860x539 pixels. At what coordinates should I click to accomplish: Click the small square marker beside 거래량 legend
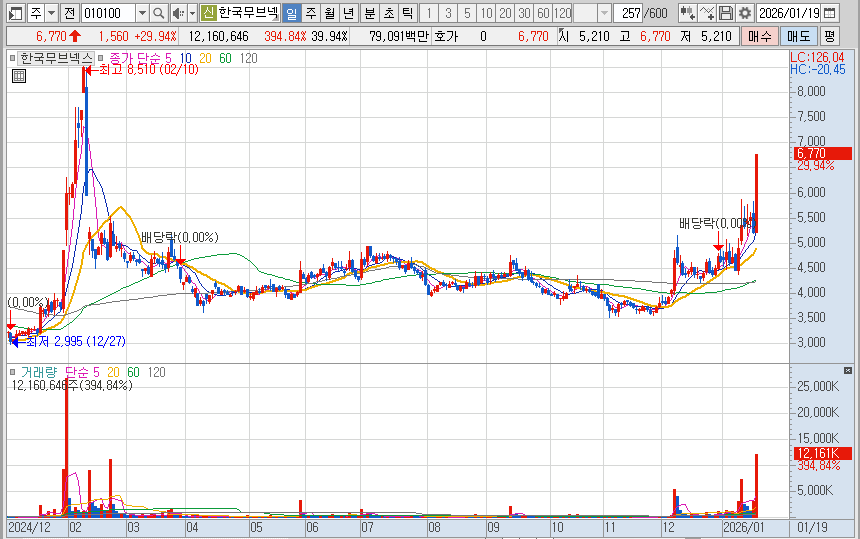13,372
